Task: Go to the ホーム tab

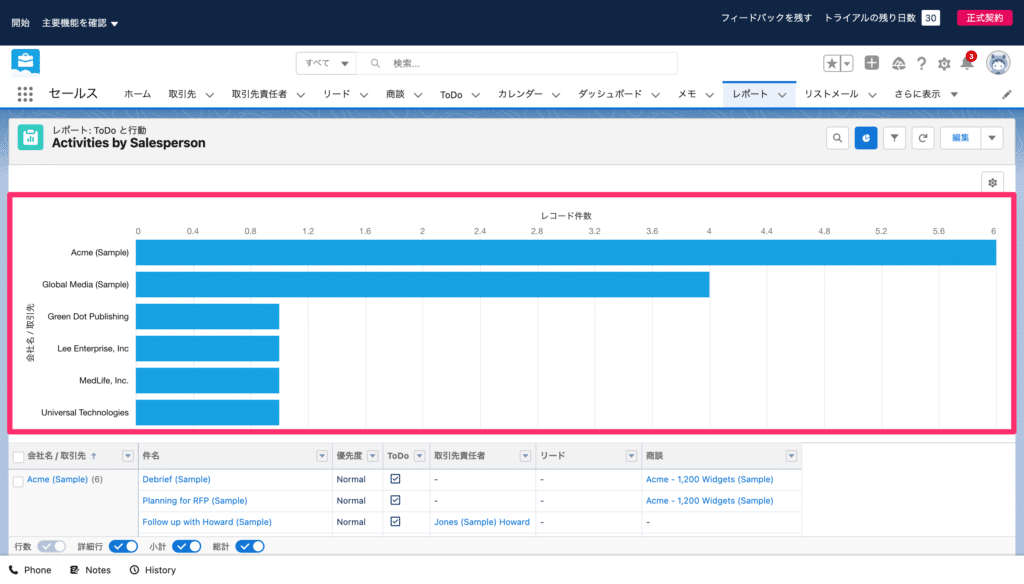Action: click(x=137, y=94)
